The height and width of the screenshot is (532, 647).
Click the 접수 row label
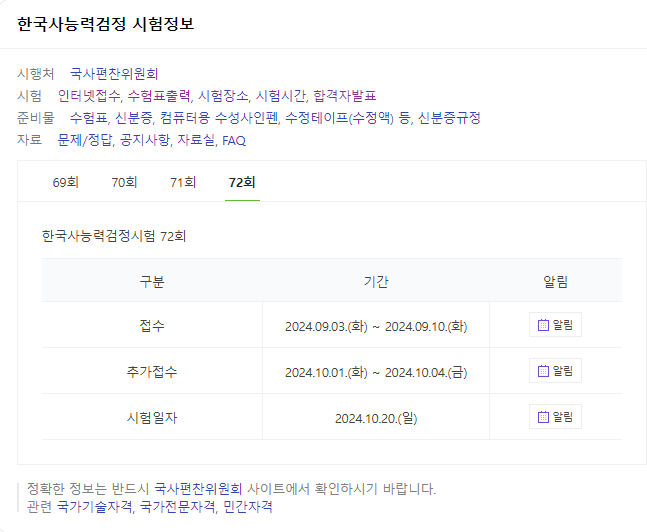click(152, 326)
